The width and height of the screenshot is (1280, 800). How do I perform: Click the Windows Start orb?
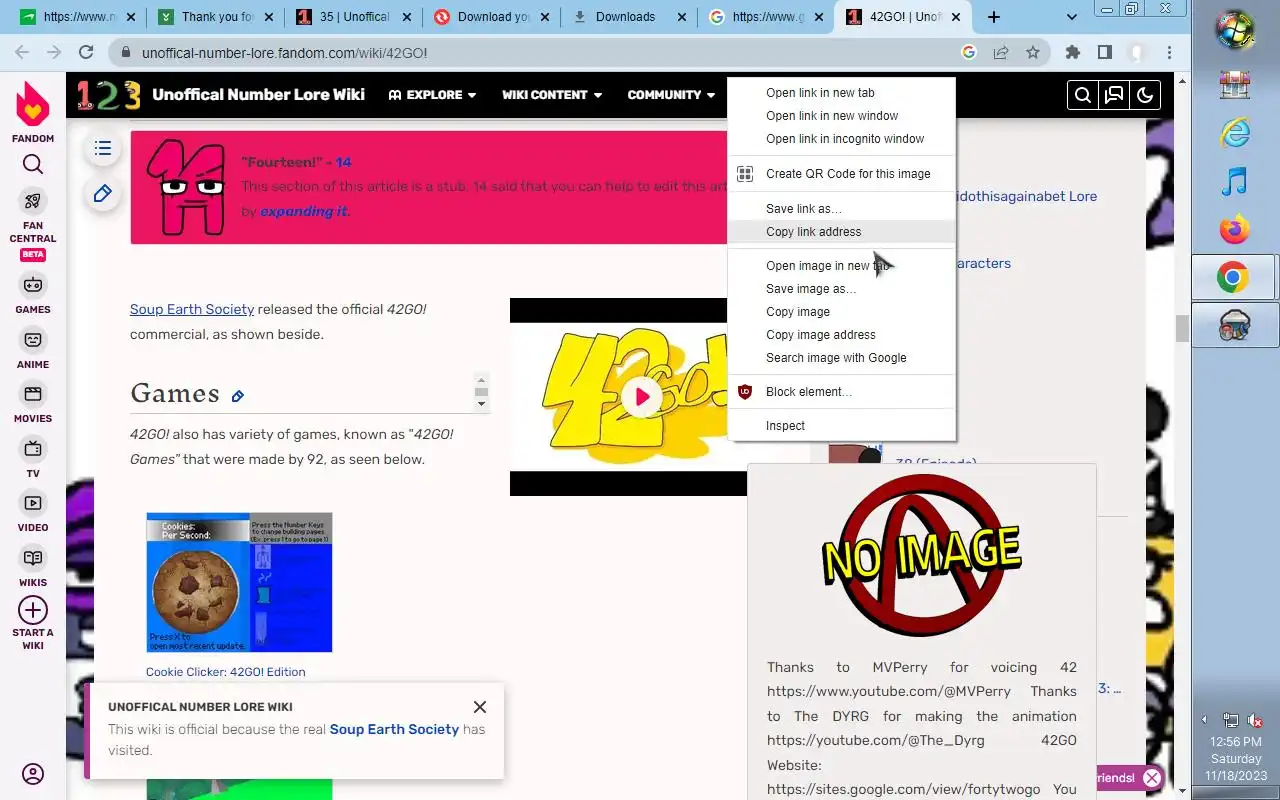tap(1235, 29)
